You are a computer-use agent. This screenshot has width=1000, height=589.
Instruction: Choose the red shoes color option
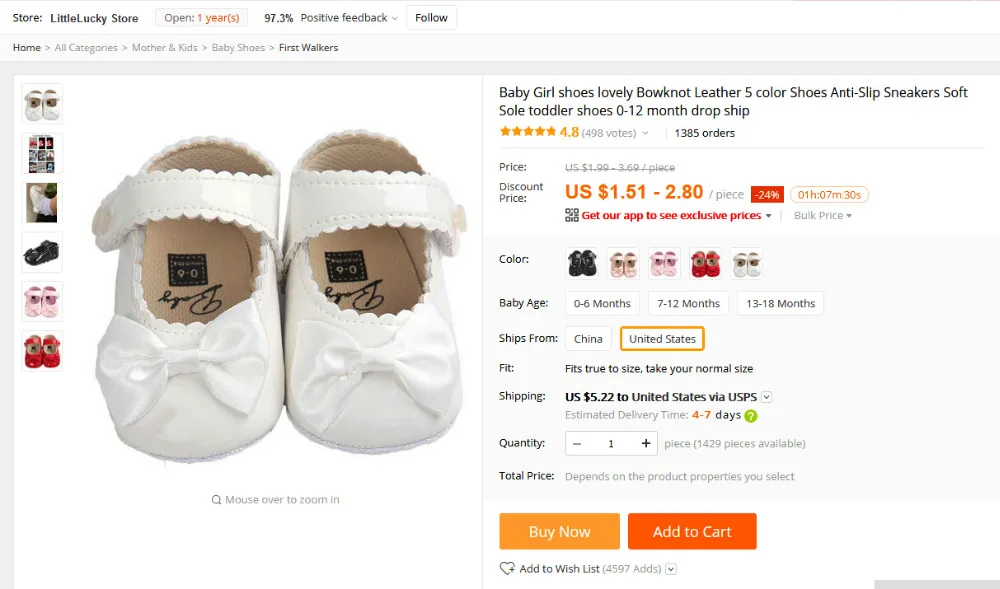(705, 263)
